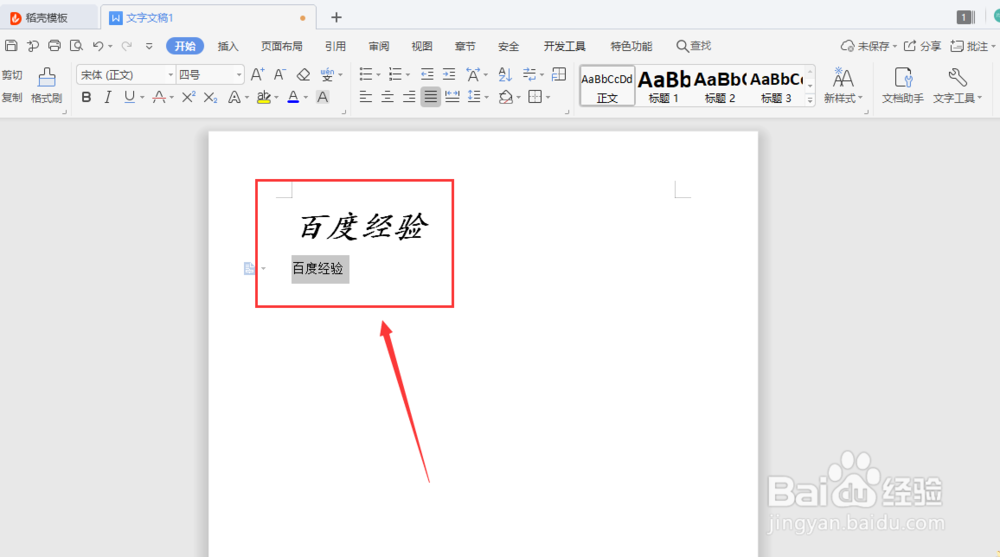Screen dimensions: 1000x557
Task: Switch to the 页面布局 (Page Layout) tab
Action: pyautogui.click(x=281, y=46)
